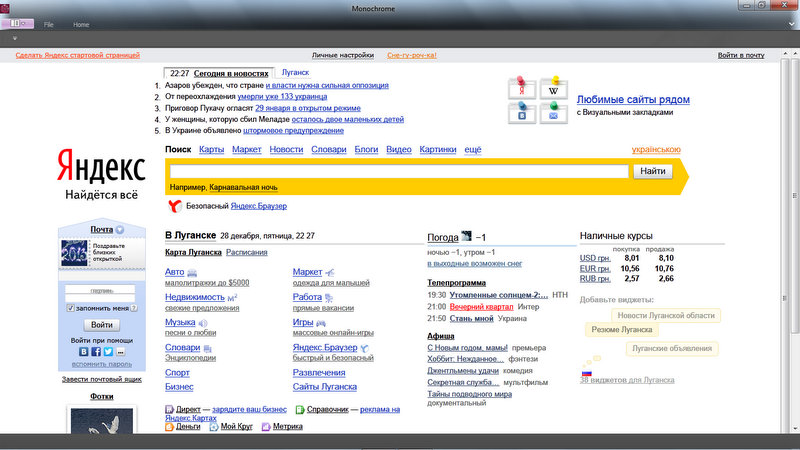Click the Справочник green icon
The width and height of the screenshot is (800, 450).
(x=300, y=409)
